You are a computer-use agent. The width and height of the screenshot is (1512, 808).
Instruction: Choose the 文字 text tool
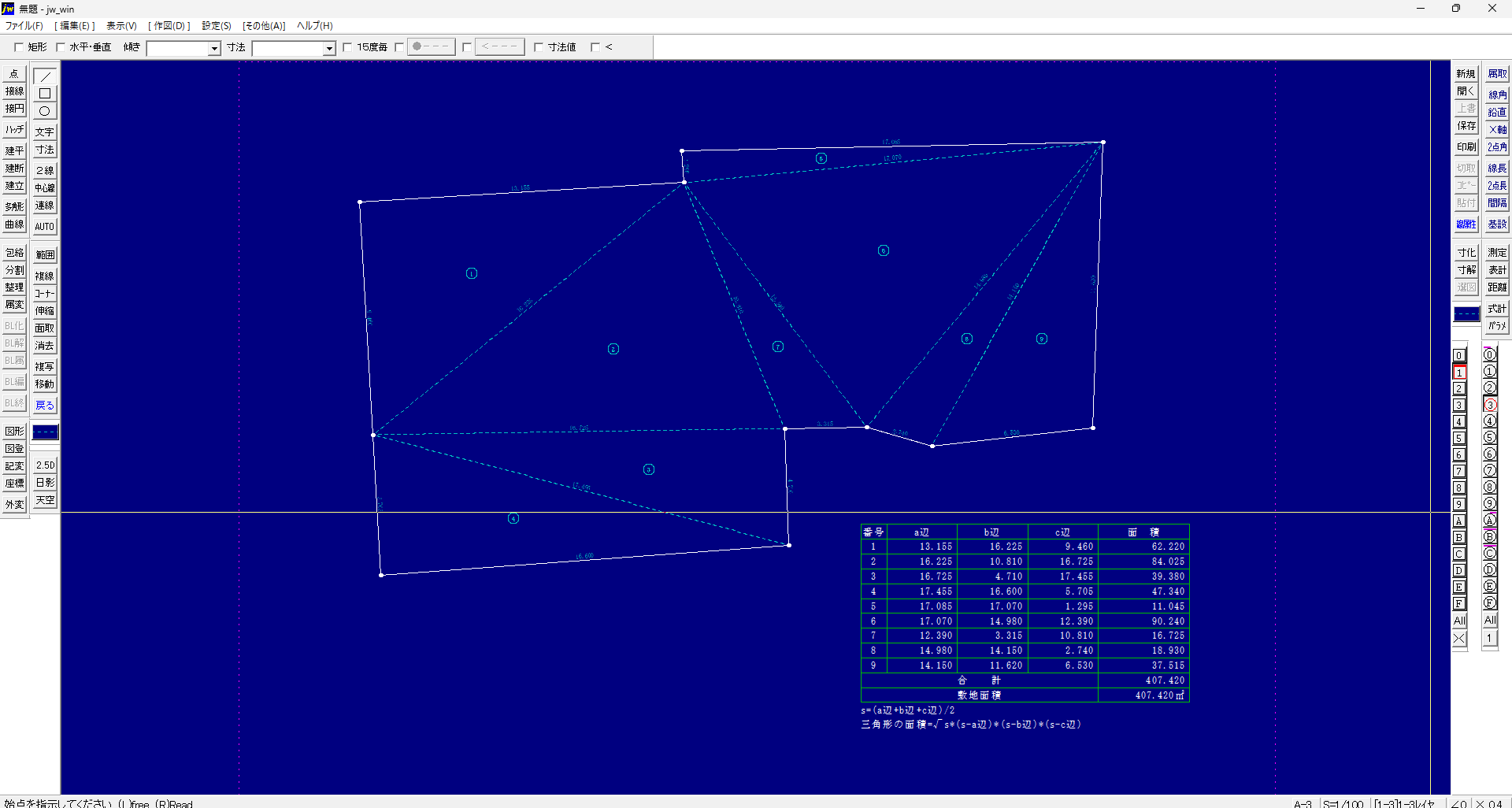click(45, 132)
